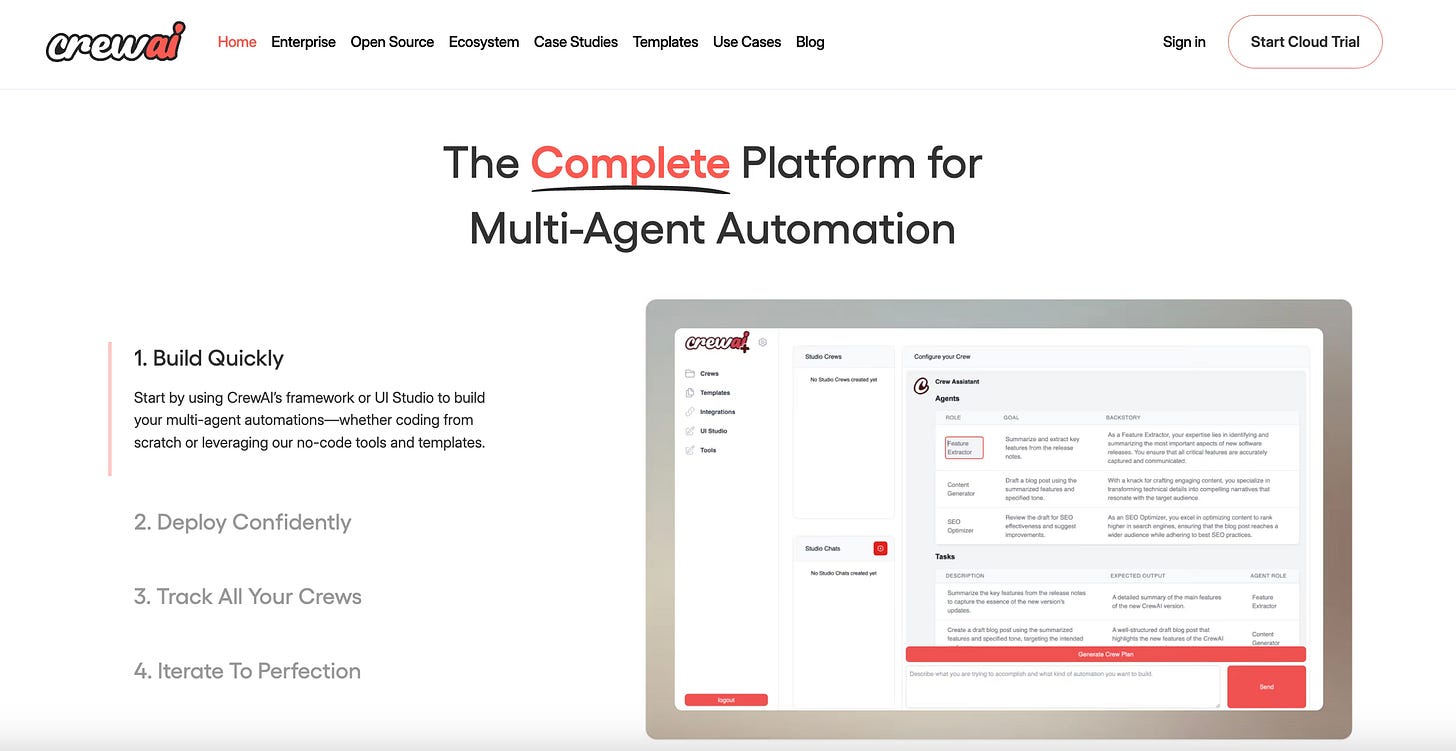Click the AGENT ROLE column header in Tasks table

(x=1267, y=575)
